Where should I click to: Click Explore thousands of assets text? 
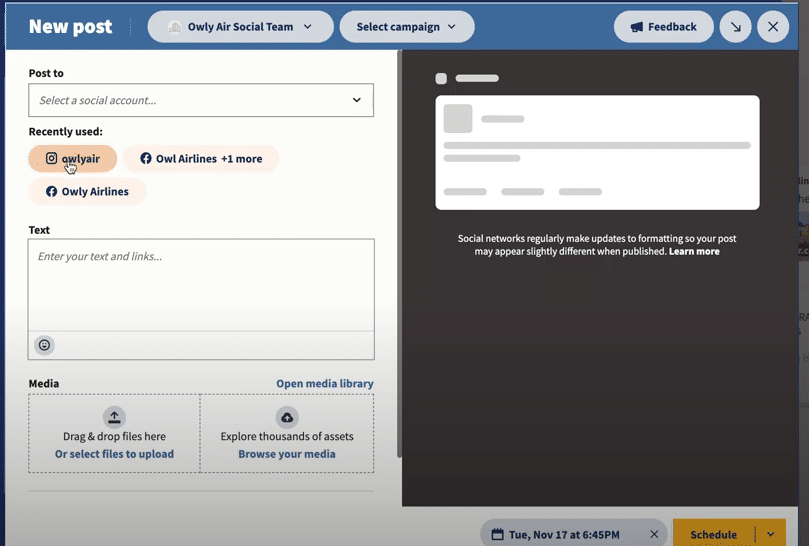click(287, 437)
